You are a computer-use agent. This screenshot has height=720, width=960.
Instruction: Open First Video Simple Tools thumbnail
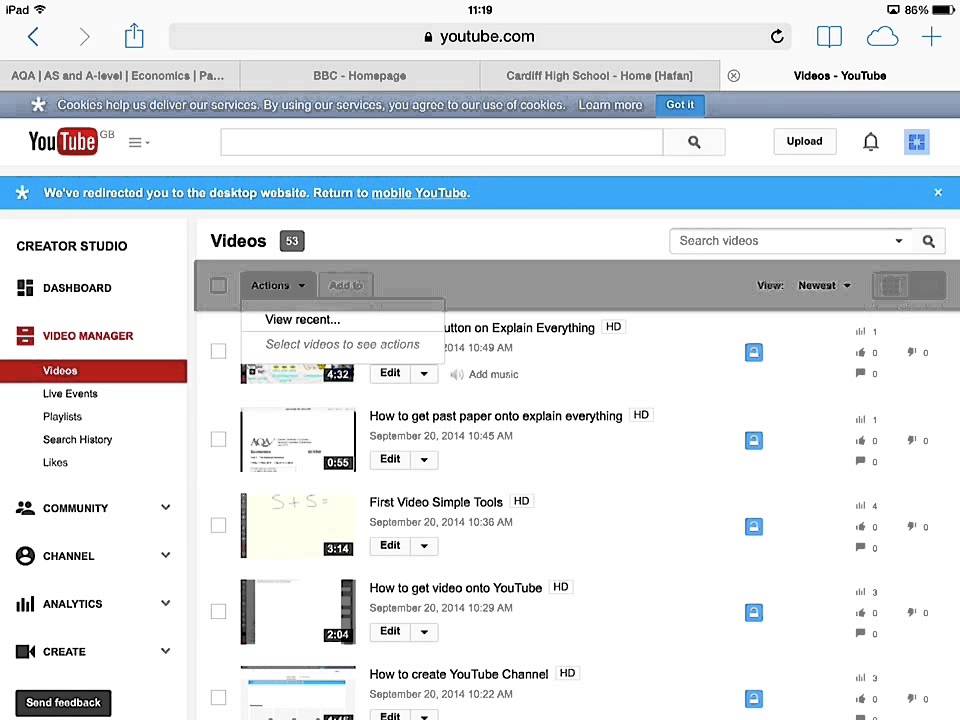[x=298, y=525]
